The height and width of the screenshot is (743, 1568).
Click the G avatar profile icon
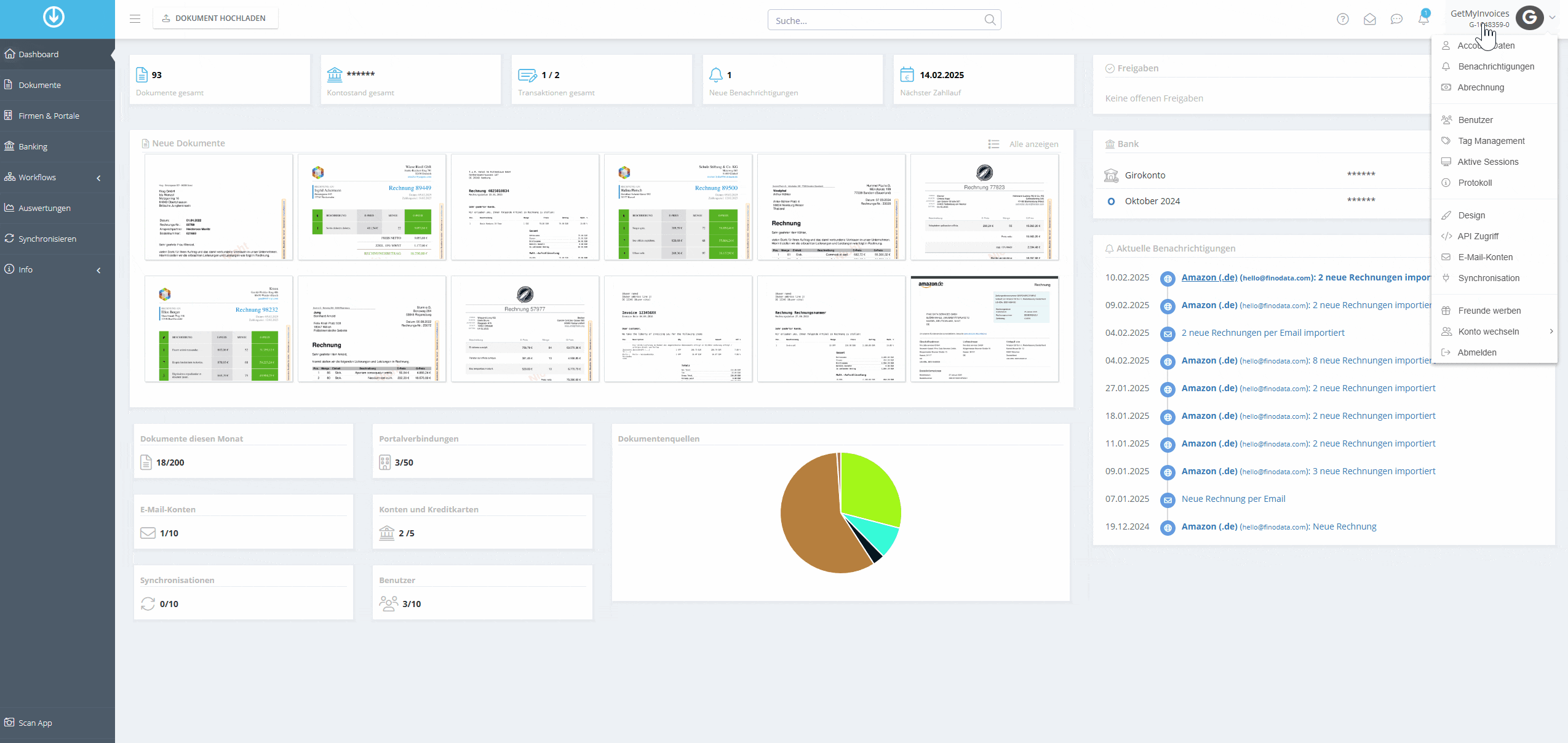tap(1530, 18)
